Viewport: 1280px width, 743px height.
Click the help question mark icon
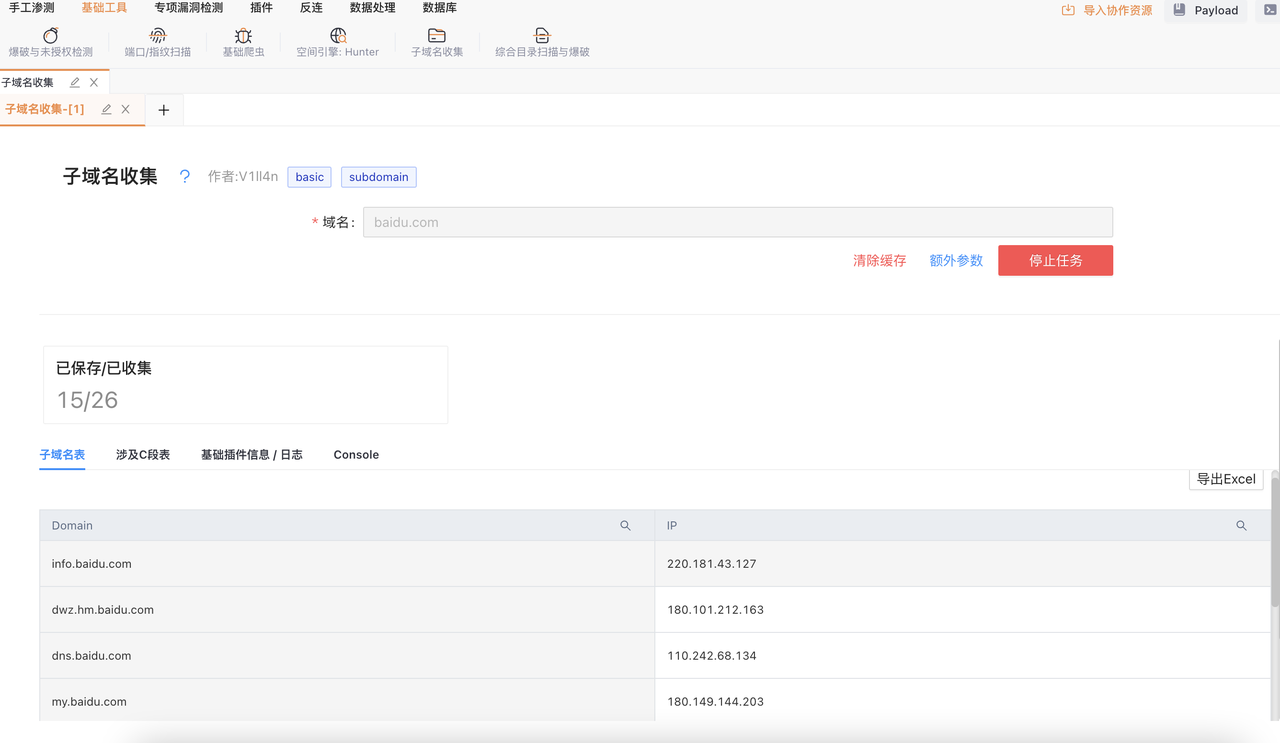pyautogui.click(x=185, y=177)
